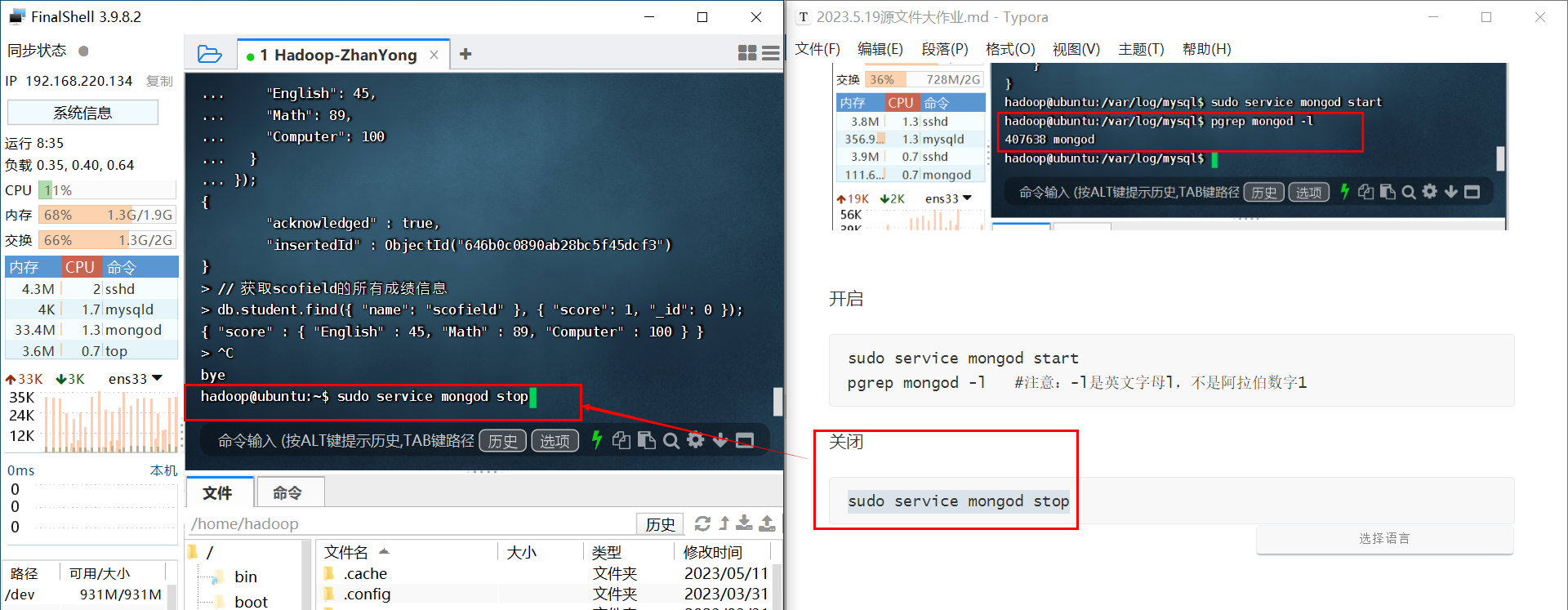Add a new session tab with plus icon
The width and height of the screenshot is (1568, 610).
(465, 54)
